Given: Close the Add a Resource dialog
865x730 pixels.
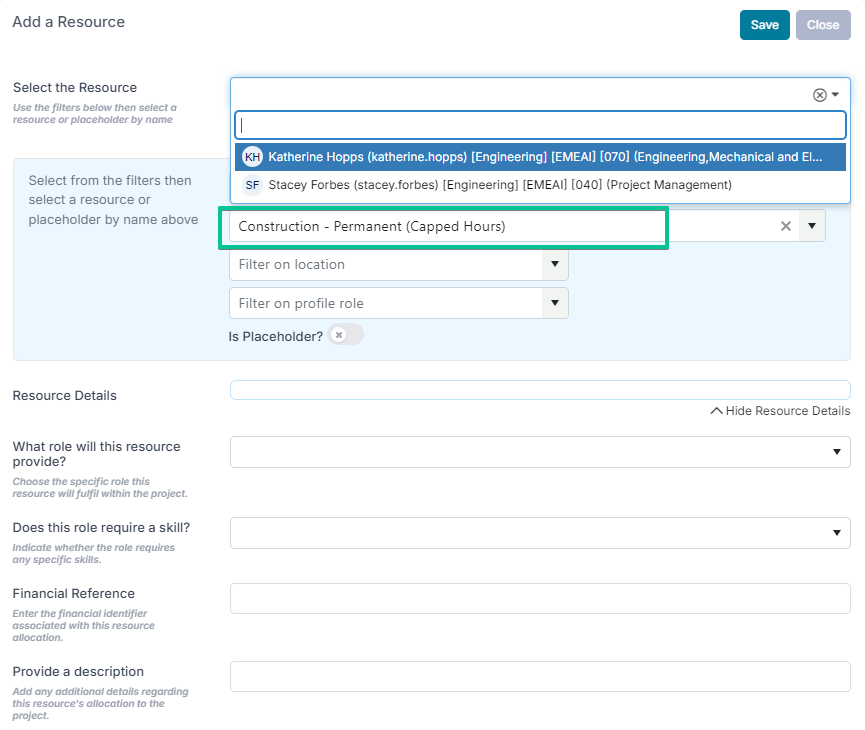Looking at the screenshot, I should click(823, 25).
